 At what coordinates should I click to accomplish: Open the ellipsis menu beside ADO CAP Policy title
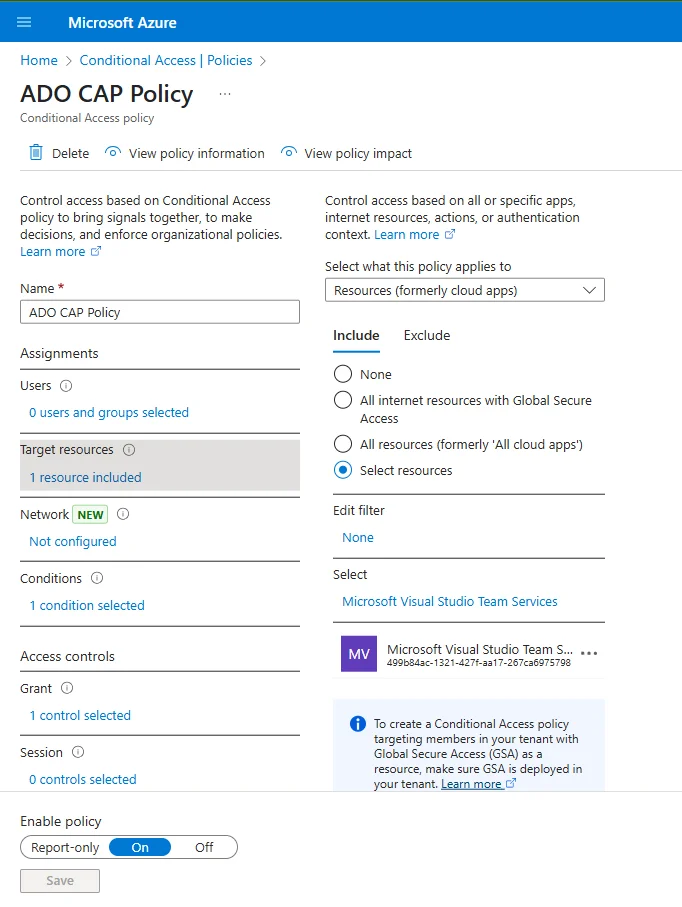[225, 94]
